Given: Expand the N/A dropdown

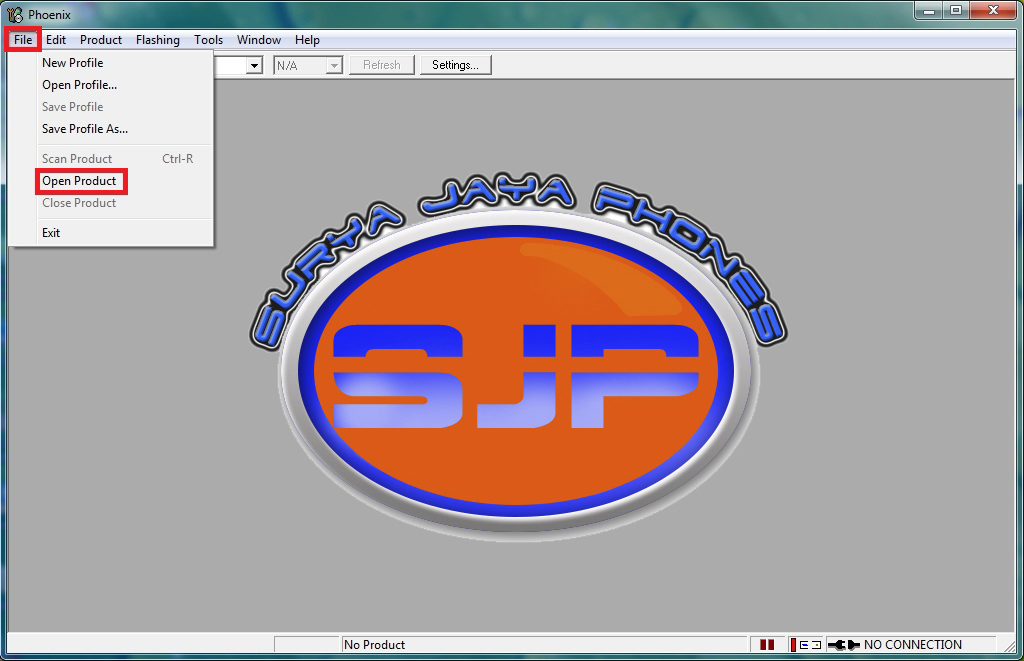Looking at the screenshot, I should pyautogui.click(x=334, y=65).
